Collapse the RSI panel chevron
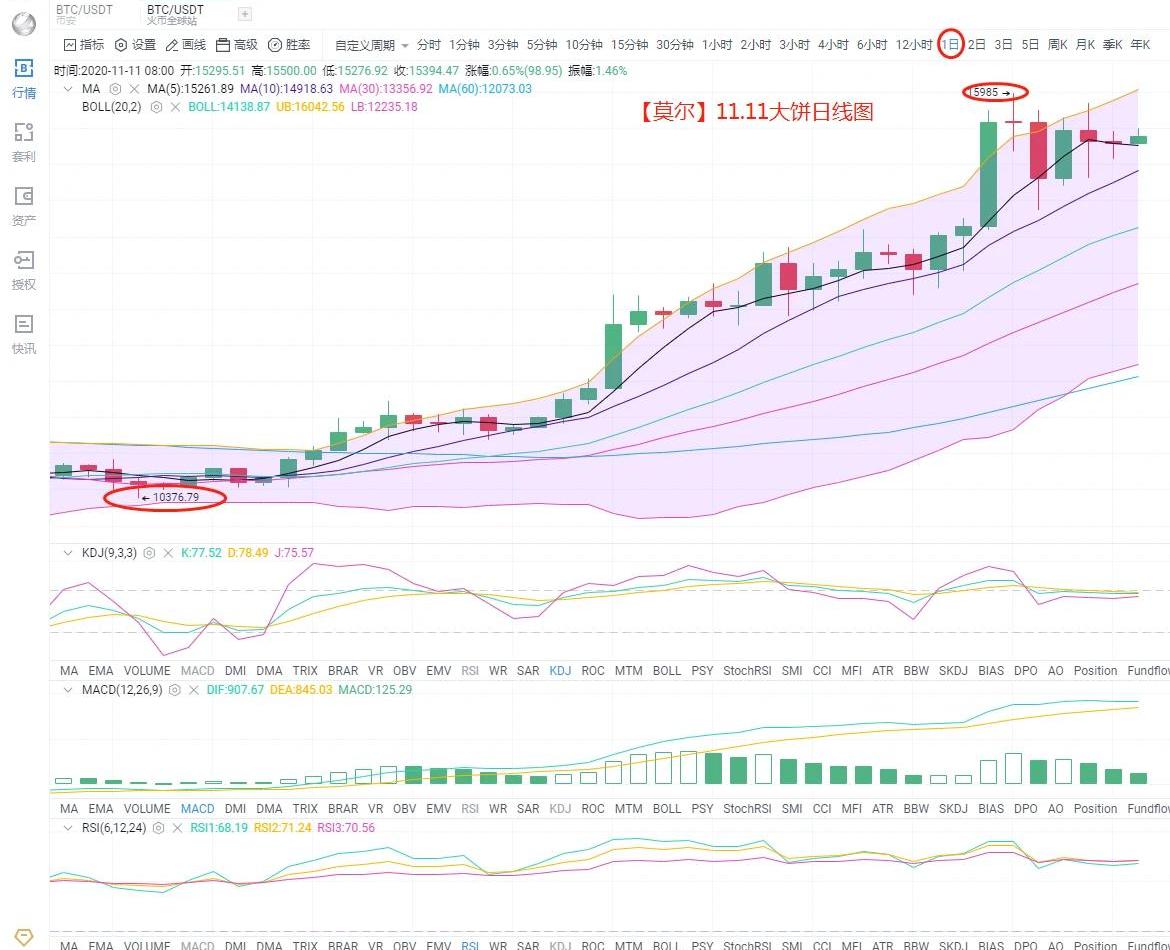This screenshot has width=1170, height=950. tap(68, 828)
